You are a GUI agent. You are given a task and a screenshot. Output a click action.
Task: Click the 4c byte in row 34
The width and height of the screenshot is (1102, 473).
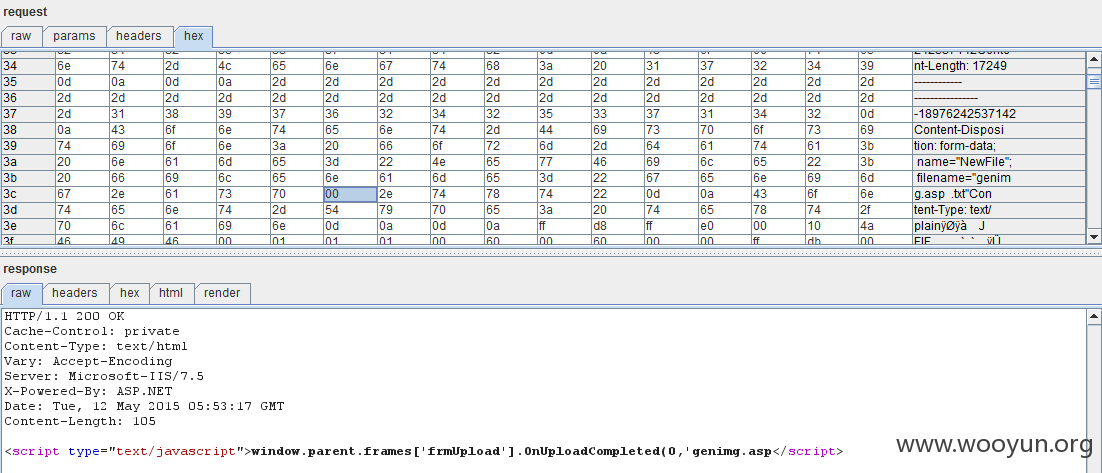click(x=242, y=65)
